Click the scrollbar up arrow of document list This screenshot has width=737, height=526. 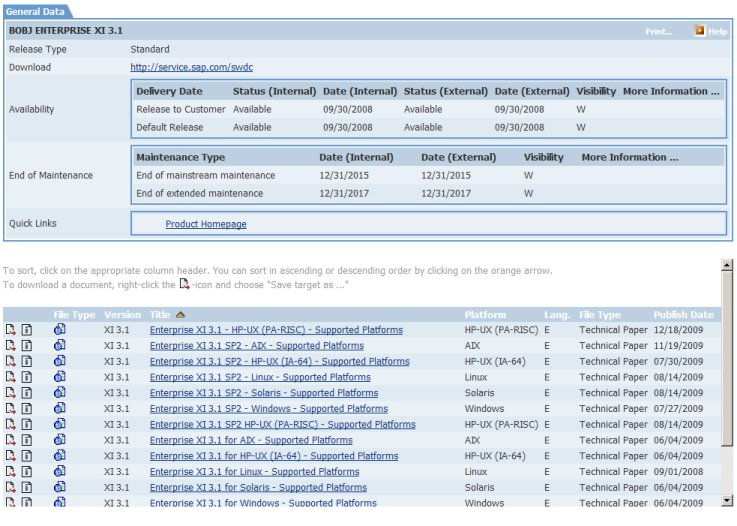pyautogui.click(x=727, y=265)
